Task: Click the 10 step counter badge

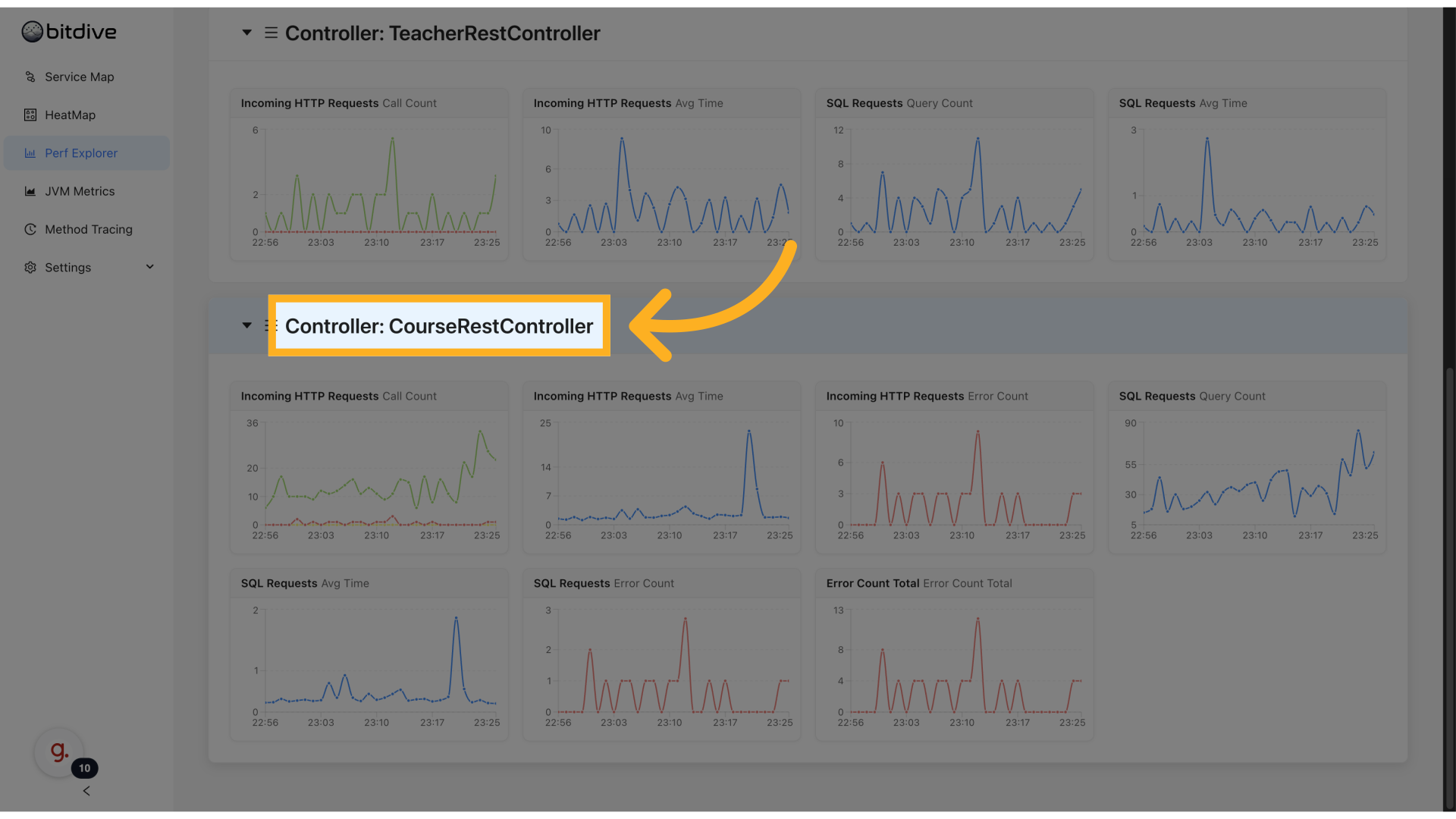Action: (84, 768)
